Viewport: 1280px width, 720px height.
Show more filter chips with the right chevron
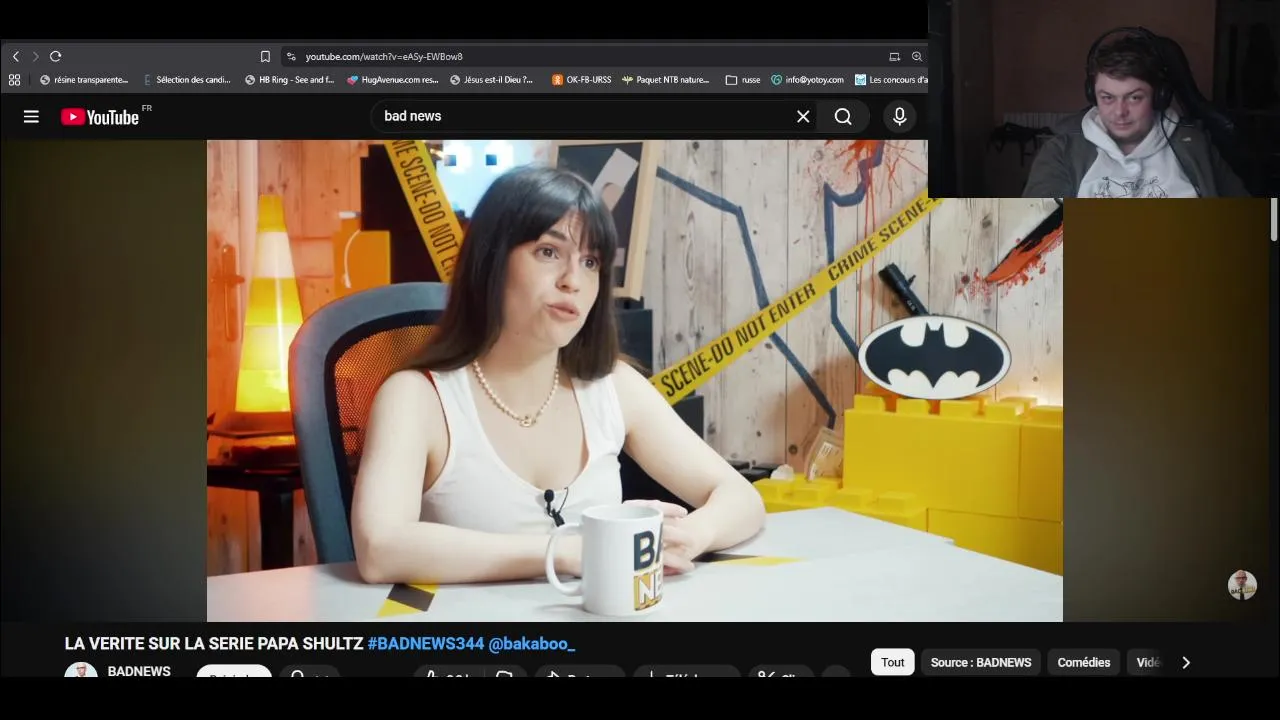(1186, 662)
